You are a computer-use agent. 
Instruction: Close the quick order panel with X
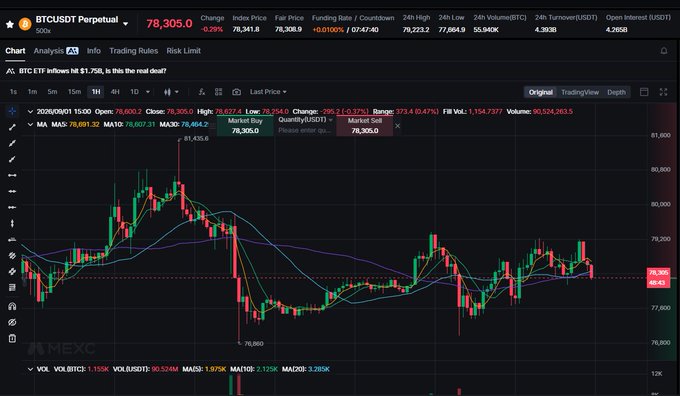coord(397,126)
